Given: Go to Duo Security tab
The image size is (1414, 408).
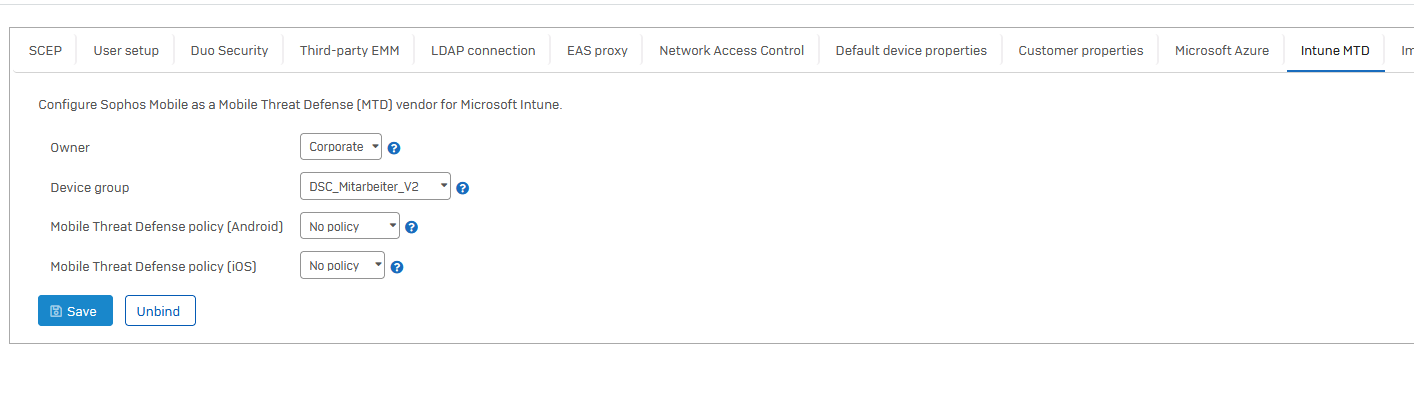Looking at the screenshot, I should click(229, 50).
